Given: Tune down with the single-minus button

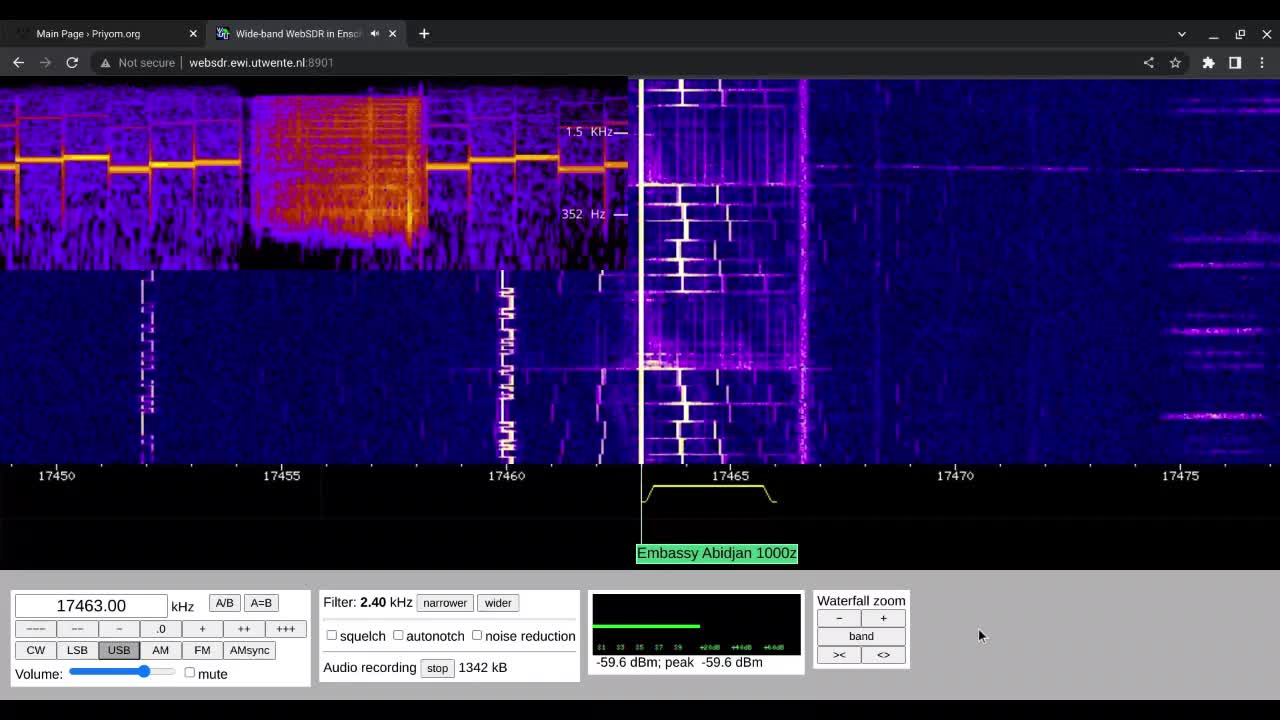Looking at the screenshot, I should (119, 629).
